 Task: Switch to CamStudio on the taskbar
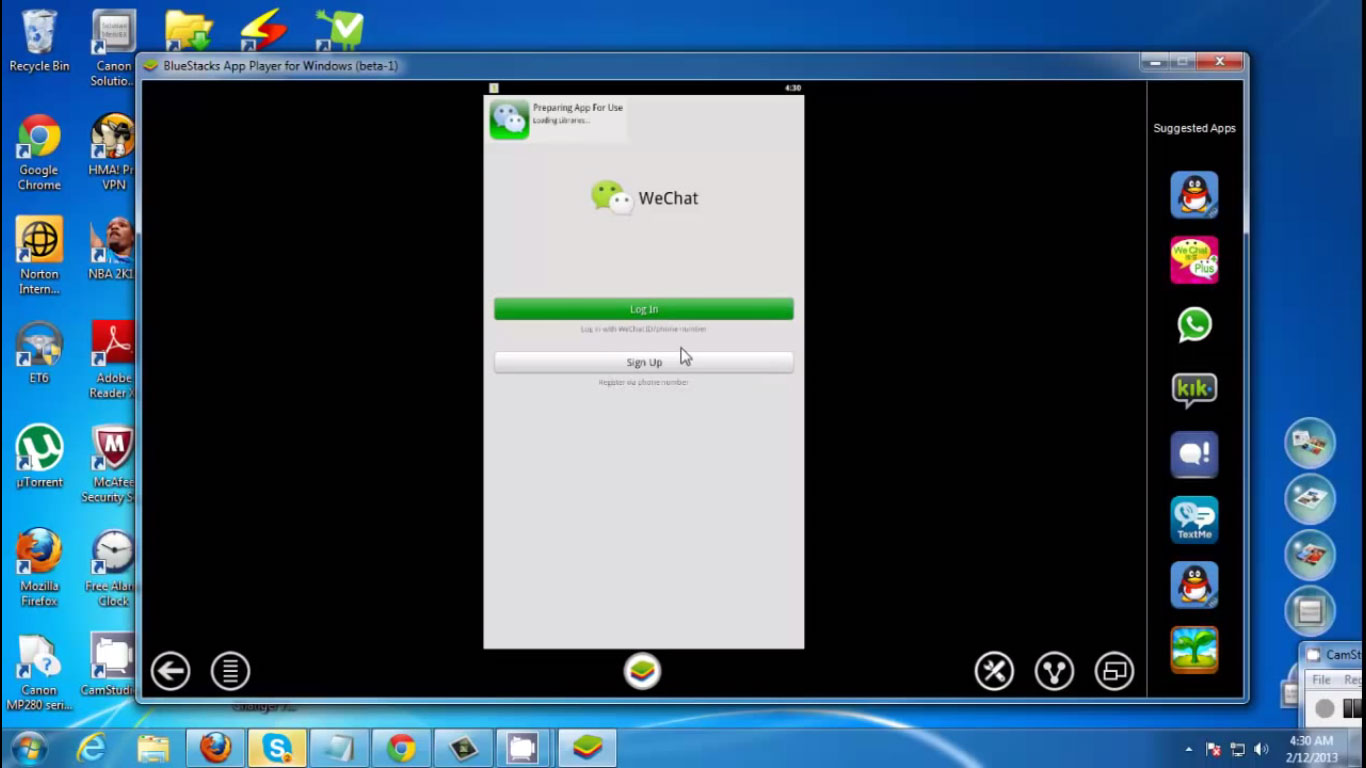(x=525, y=748)
